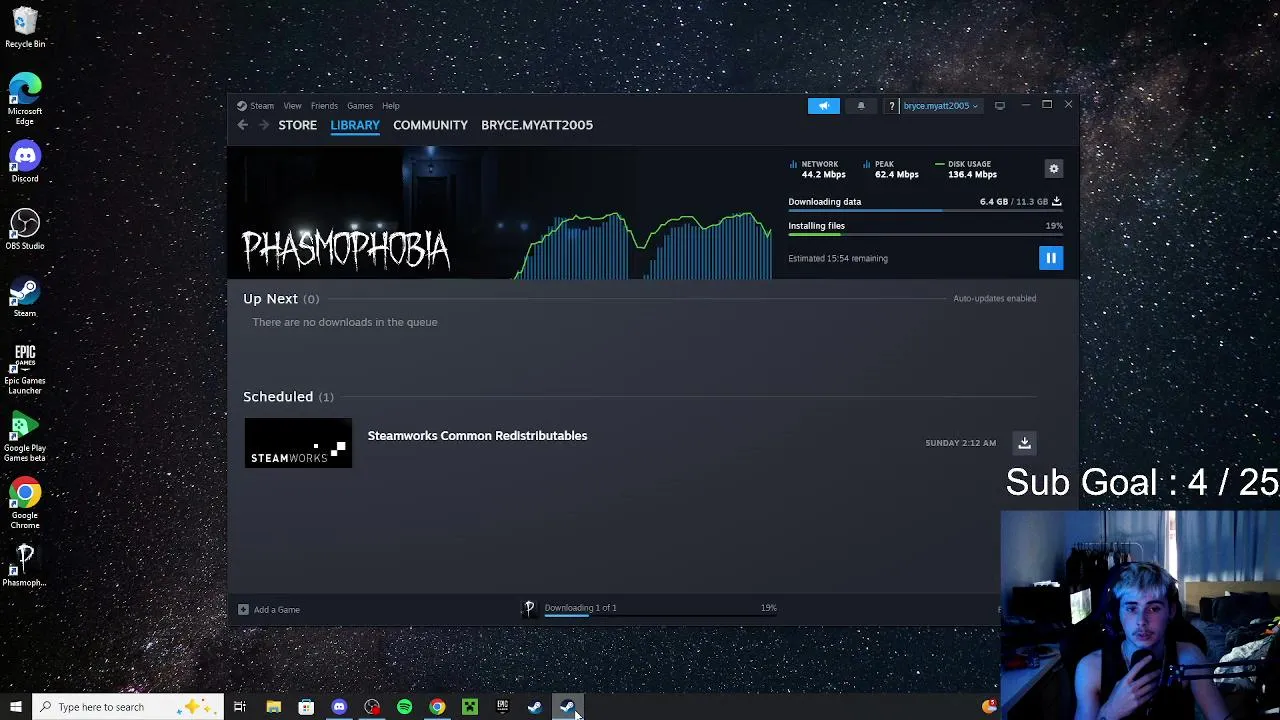Screen dimensions: 1280x720
Task: Open Spotify from the taskbar
Action: point(405,707)
